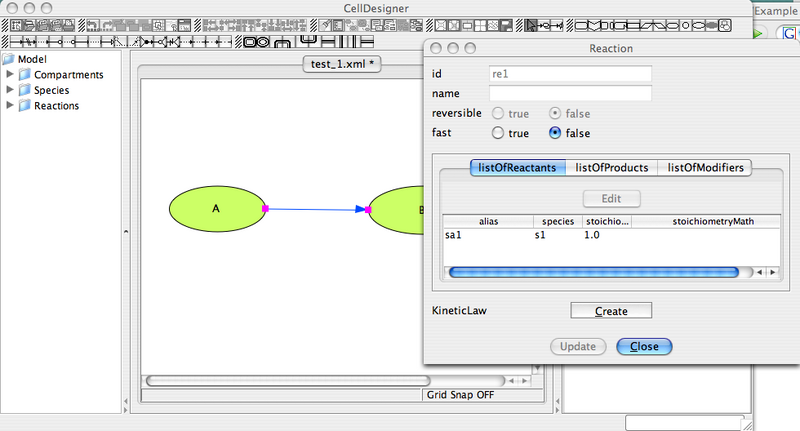Click the New document toolbar icon
The height and width of the screenshot is (431, 800).
[17, 25]
